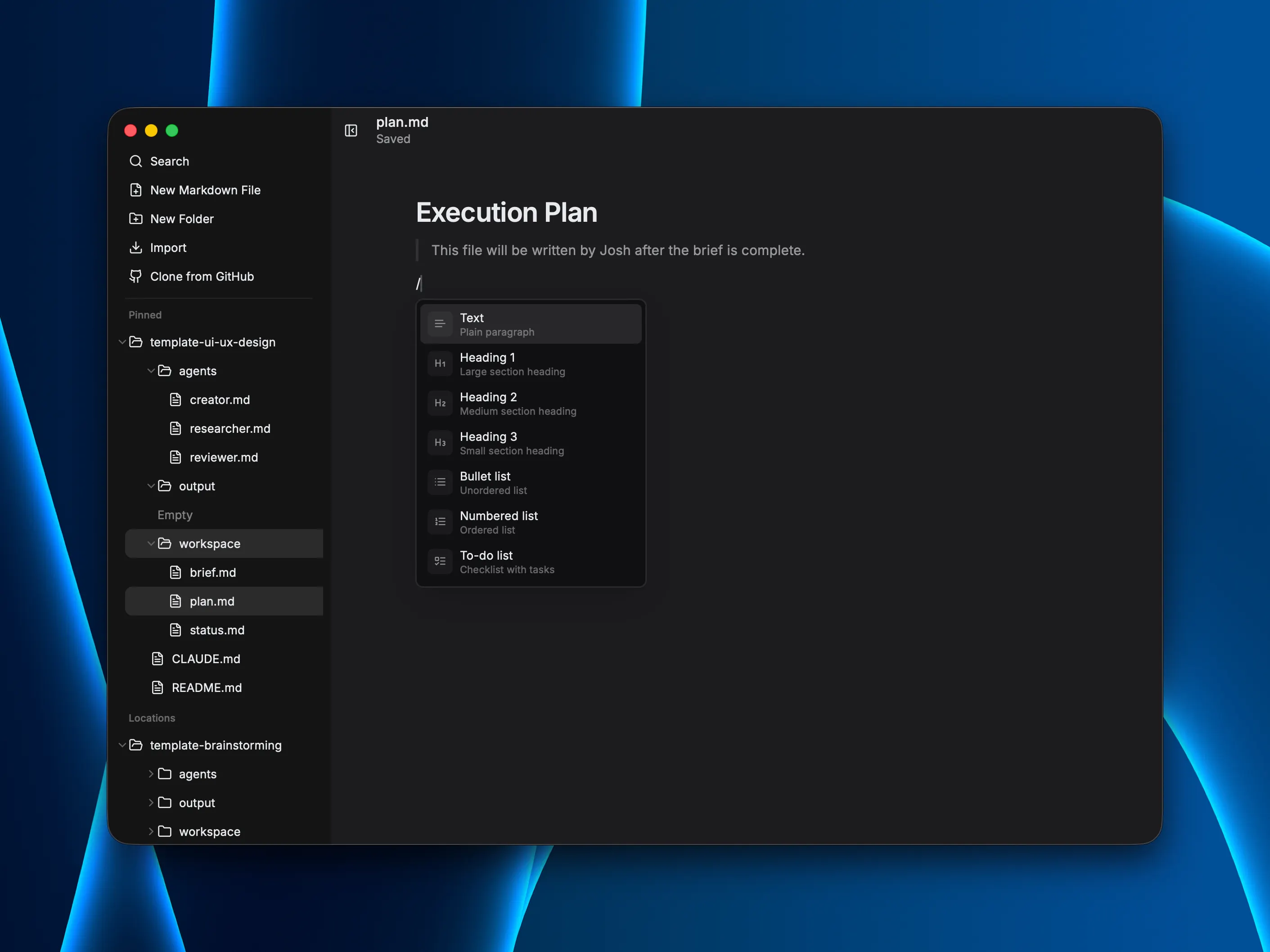Click the file icon beside reviewer.md

pyautogui.click(x=176, y=457)
